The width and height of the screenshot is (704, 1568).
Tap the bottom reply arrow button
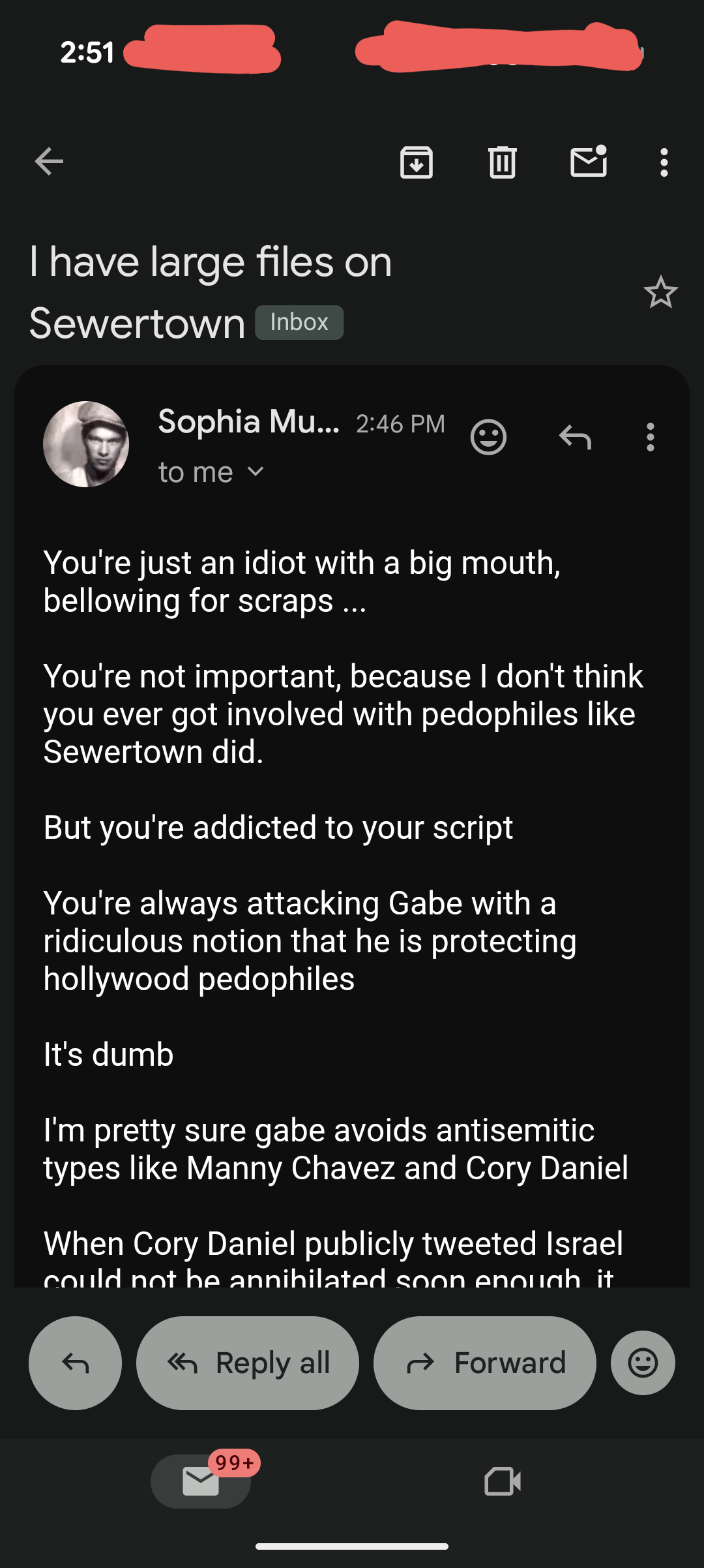[x=75, y=1363]
